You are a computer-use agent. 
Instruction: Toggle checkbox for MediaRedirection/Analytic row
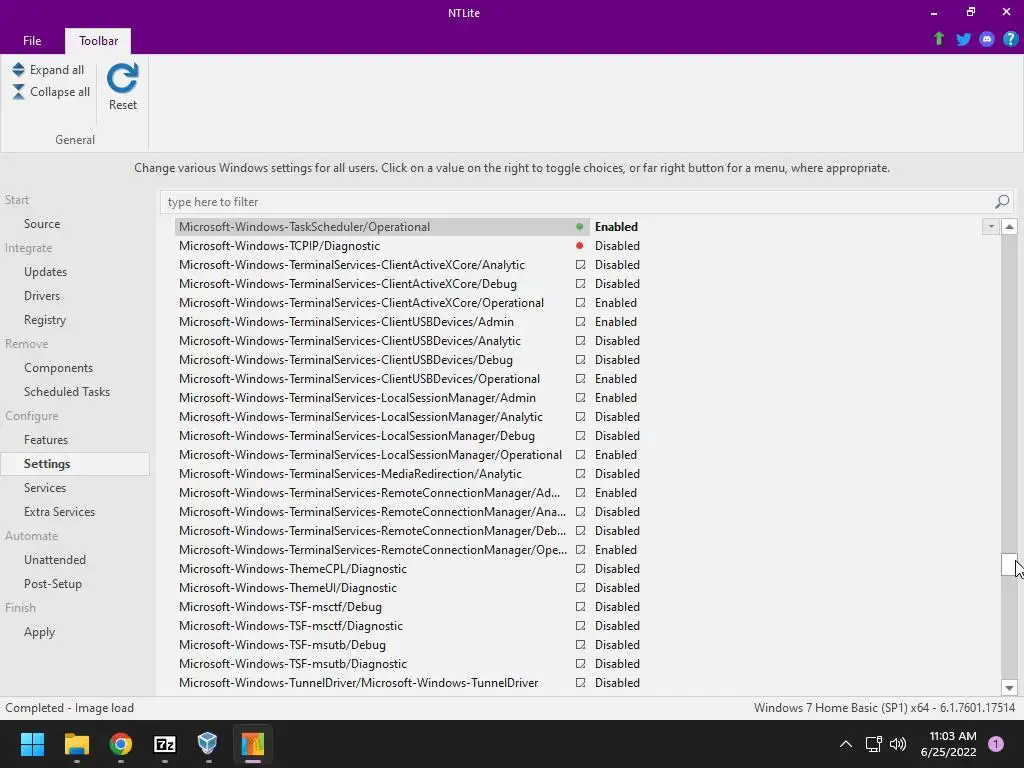coord(580,473)
